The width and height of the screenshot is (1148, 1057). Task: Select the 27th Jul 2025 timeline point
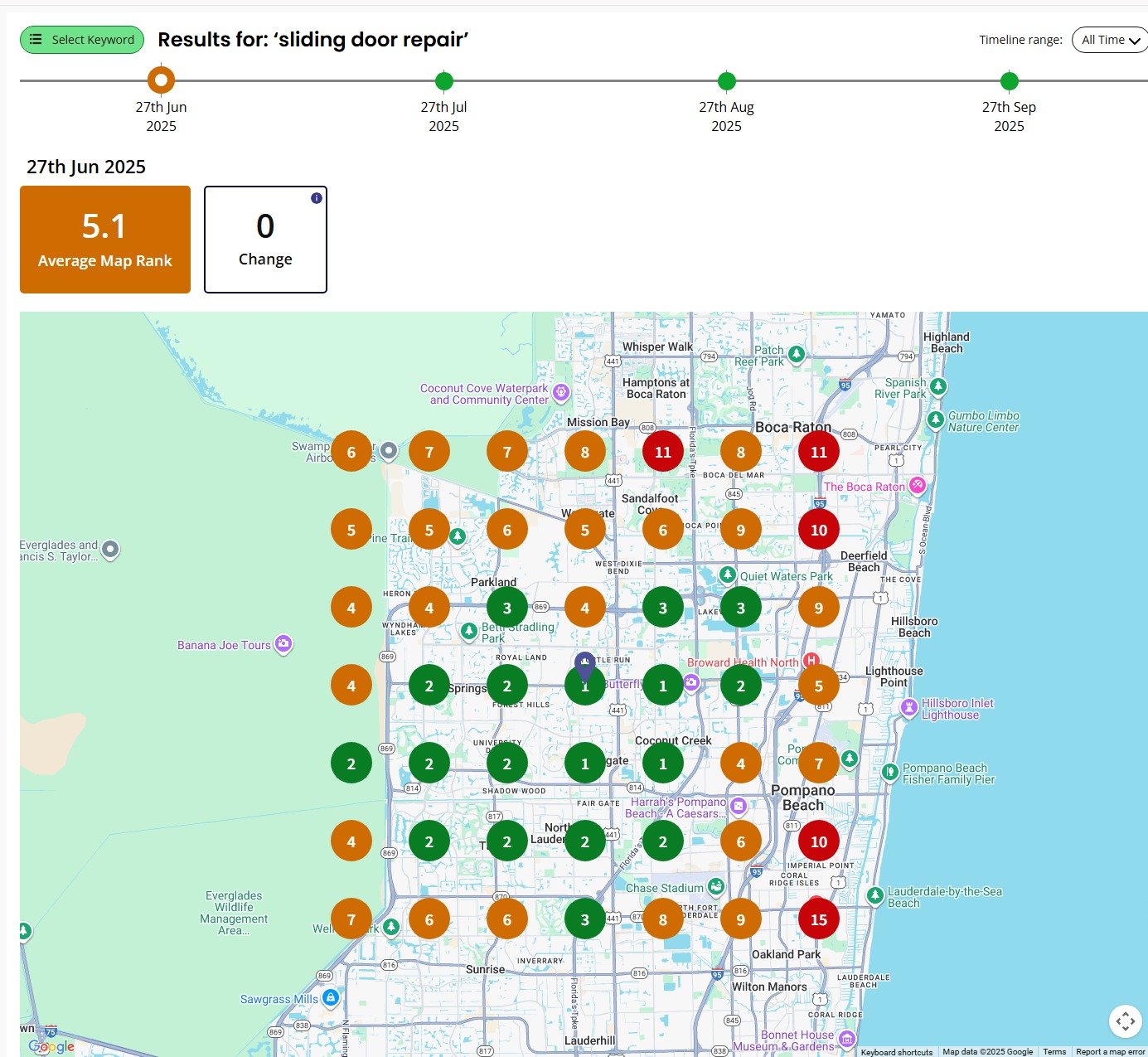444,80
